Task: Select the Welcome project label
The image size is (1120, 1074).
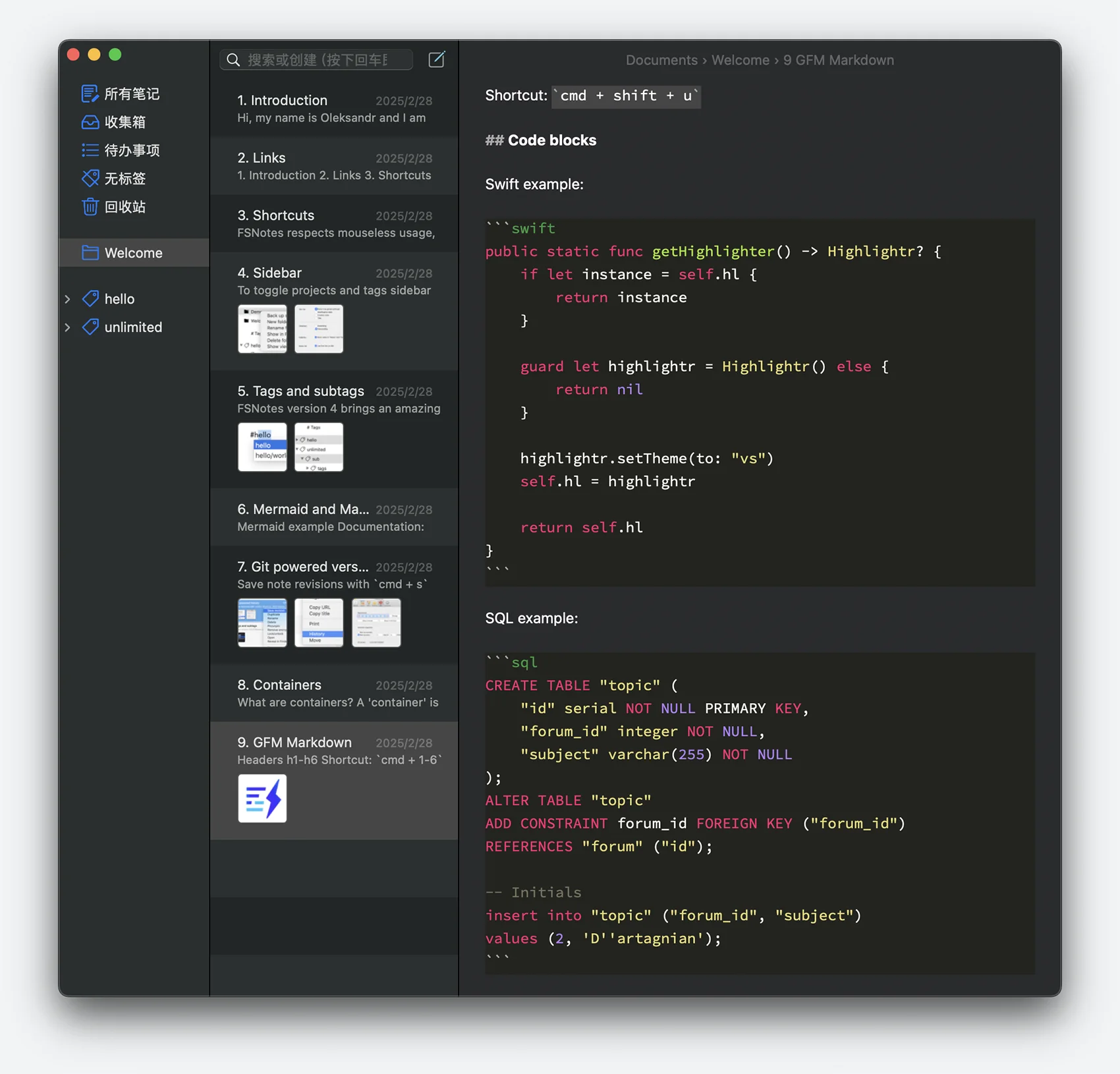Action: 134,253
